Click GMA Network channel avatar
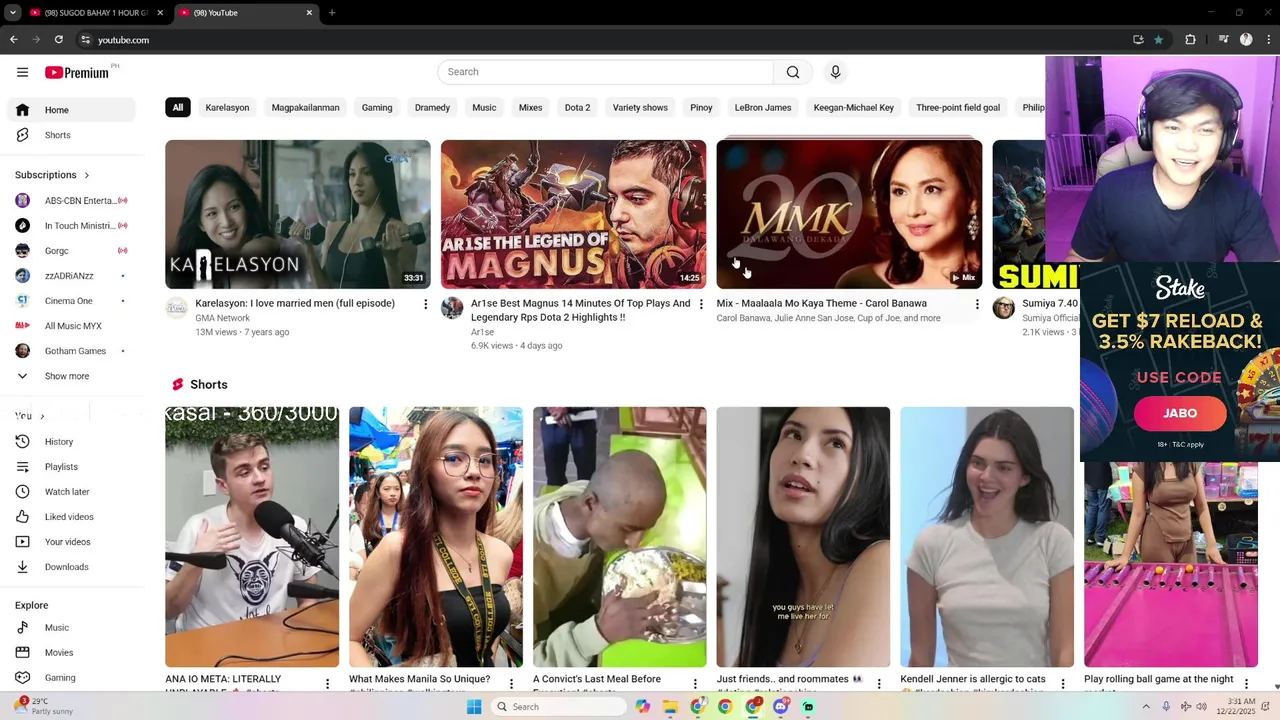Screen dimensions: 1280x720 177,308
